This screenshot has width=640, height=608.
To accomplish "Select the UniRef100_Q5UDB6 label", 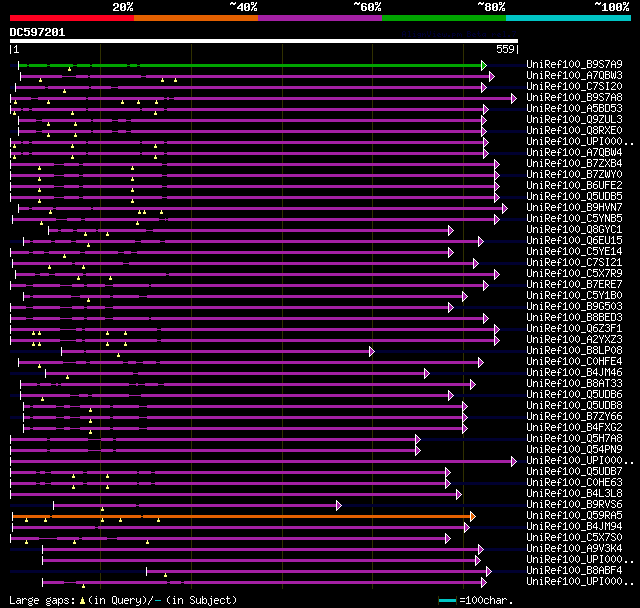I will tap(574, 395).
